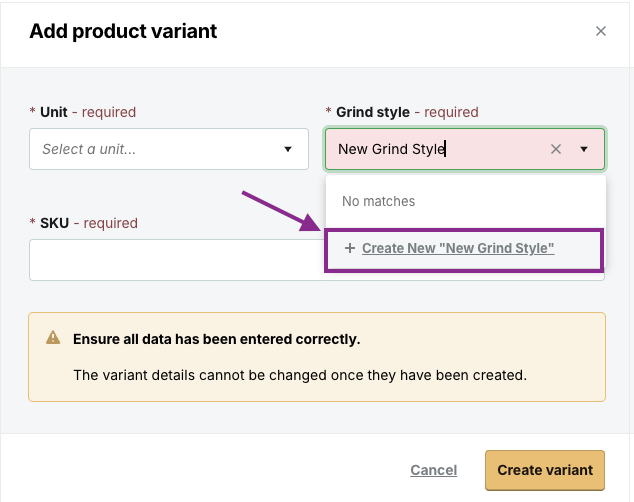Choose Create New "New Grind Style" option
This screenshot has height=502, width=634.
[464, 250]
